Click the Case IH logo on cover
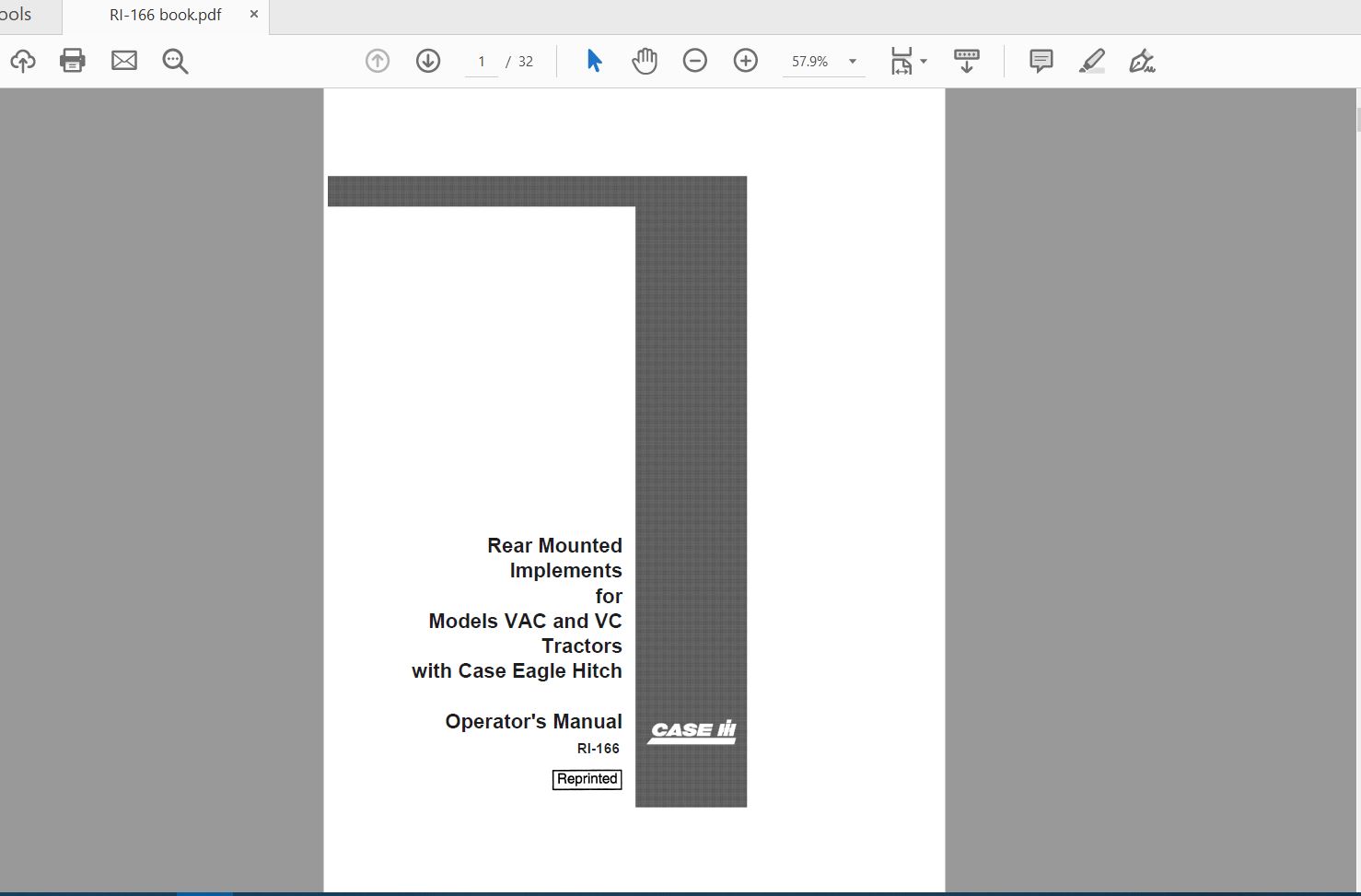 point(692,731)
